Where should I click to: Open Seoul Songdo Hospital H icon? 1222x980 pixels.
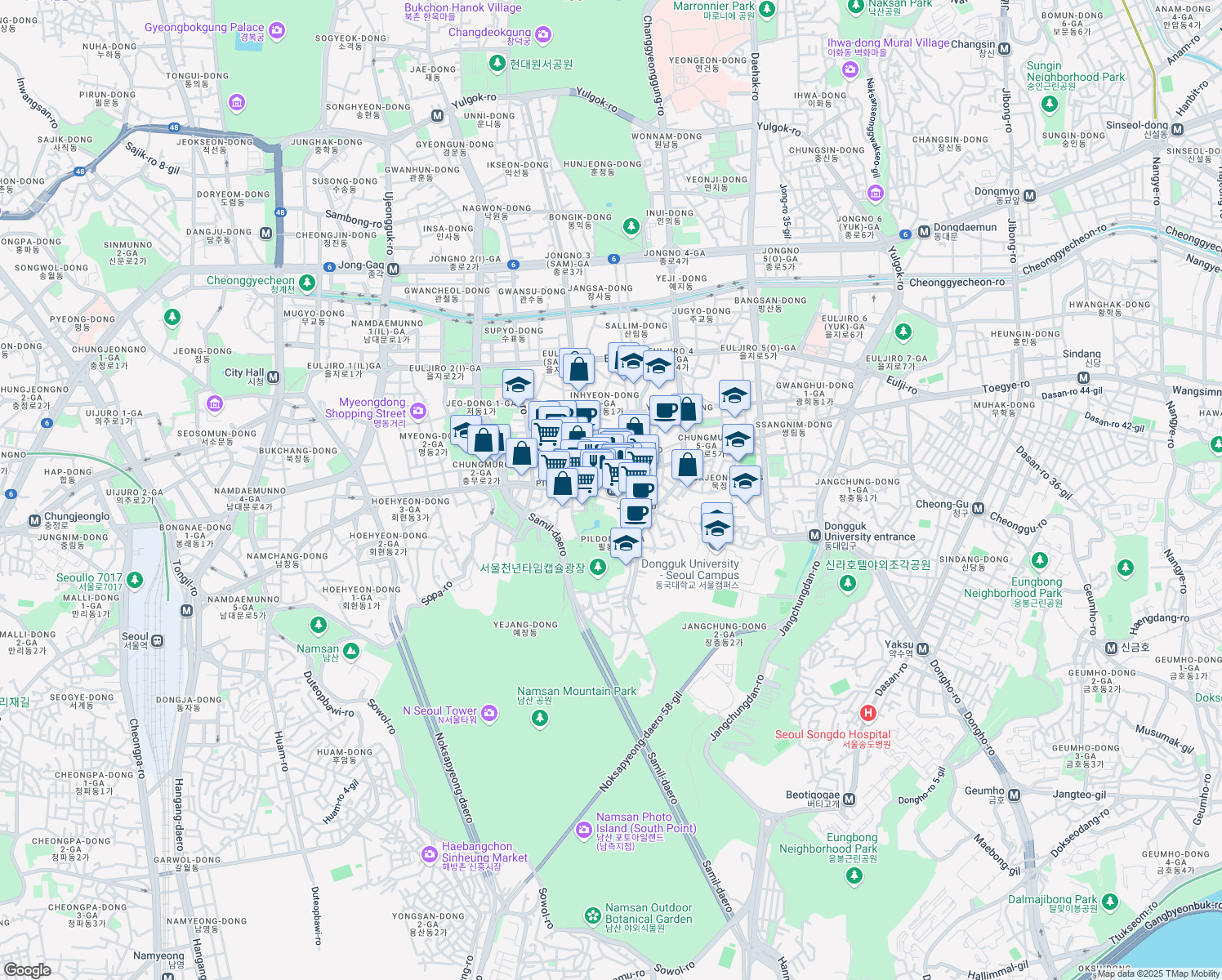[868, 713]
